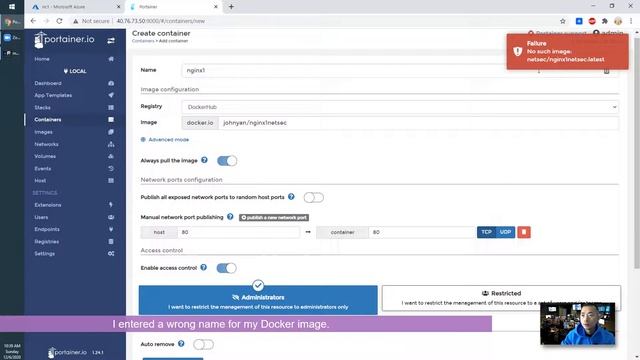Open App Templates in the sidebar
640x360 pixels.
pyautogui.click(x=53, y=95)
